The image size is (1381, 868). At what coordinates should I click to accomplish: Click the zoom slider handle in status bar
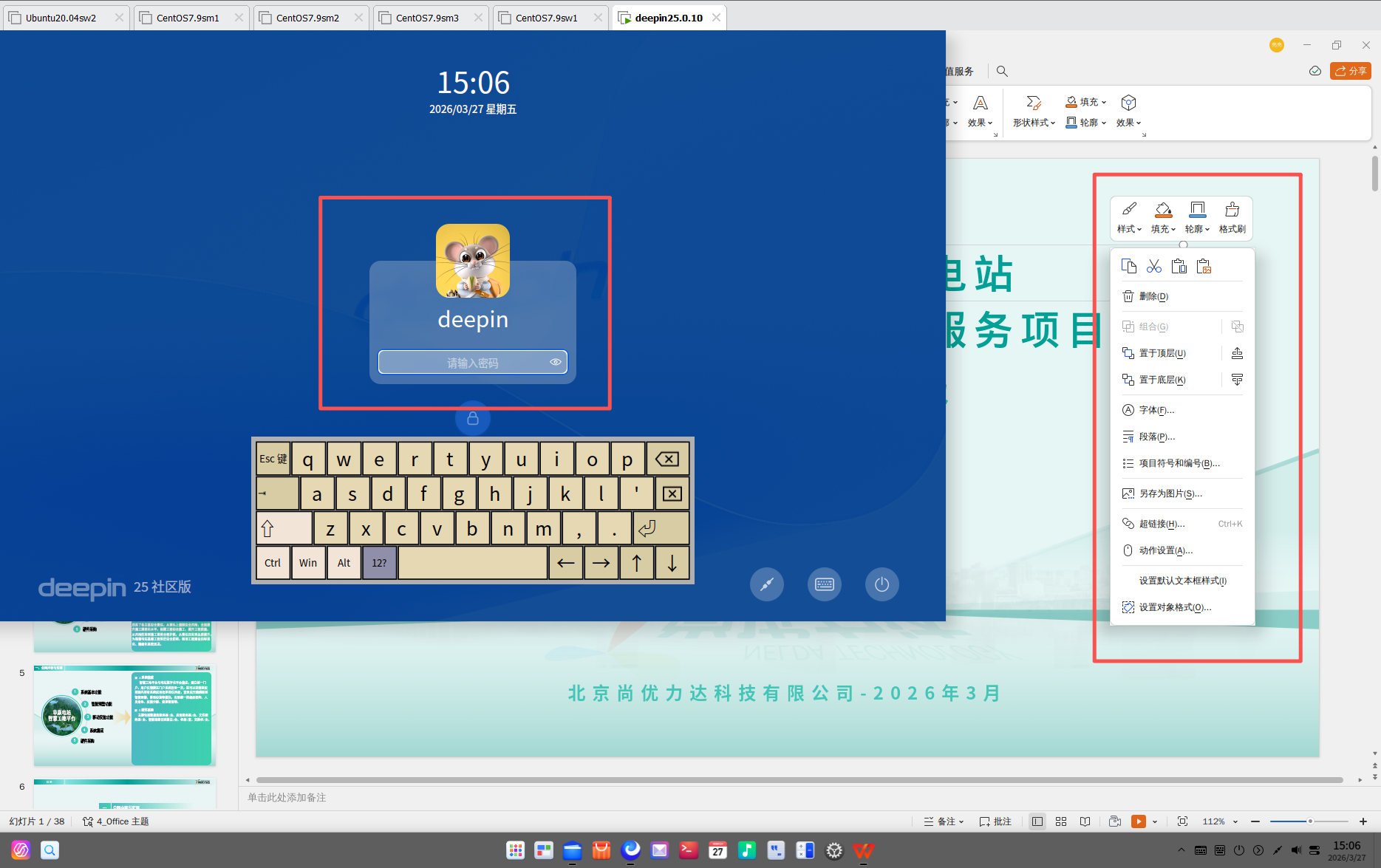tap(1310, 821)
